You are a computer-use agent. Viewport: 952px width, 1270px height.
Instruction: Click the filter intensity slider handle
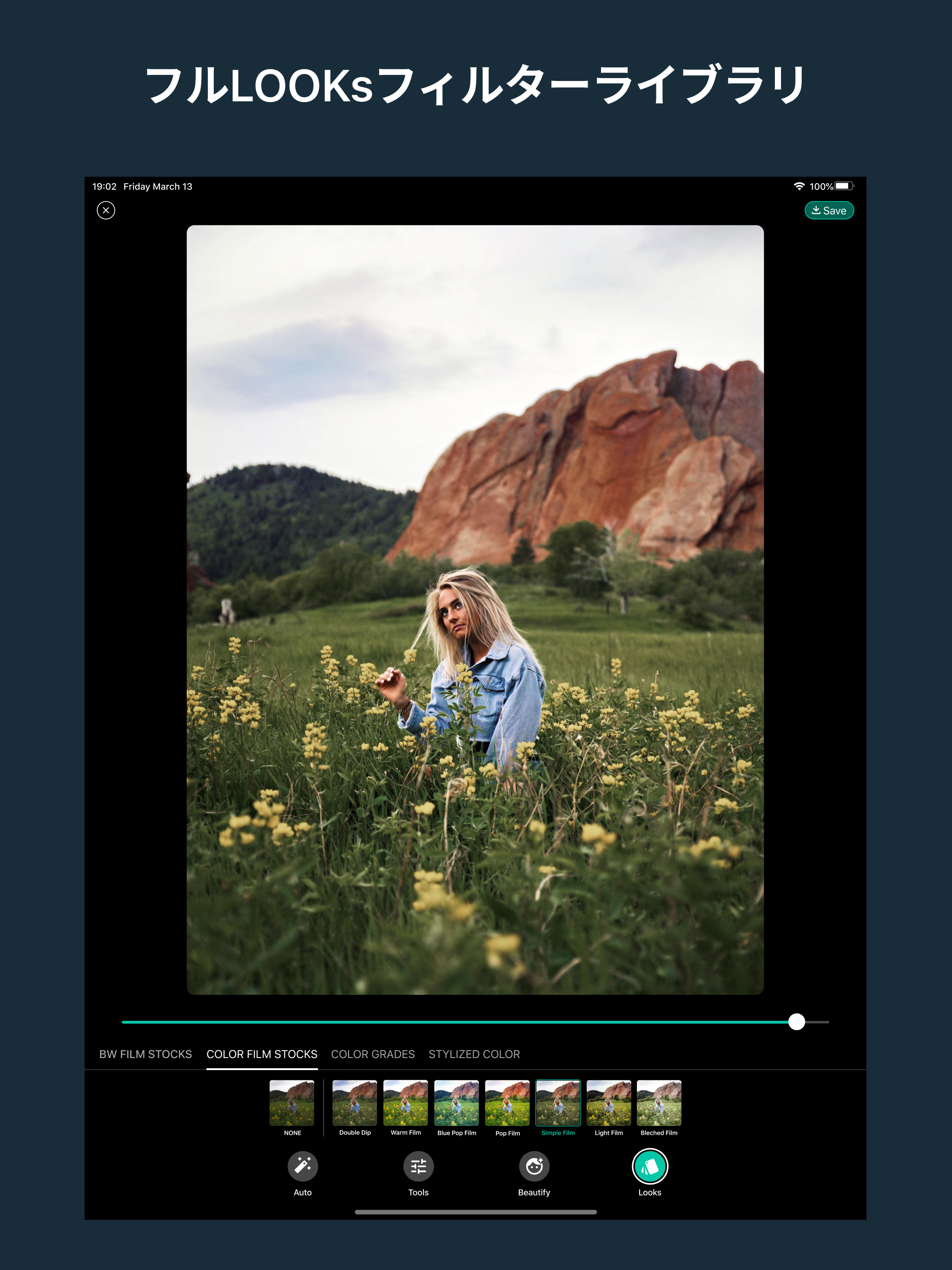(x=796, y=1021)
